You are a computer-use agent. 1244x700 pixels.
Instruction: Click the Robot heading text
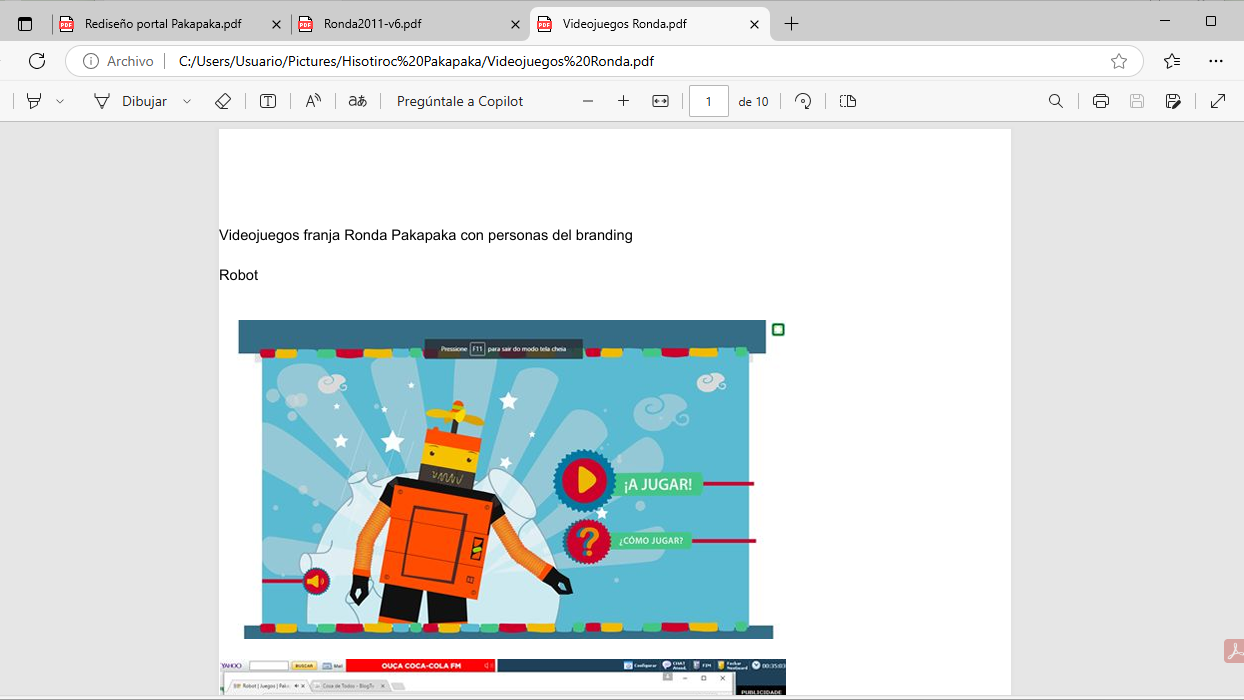pos(239,275)
